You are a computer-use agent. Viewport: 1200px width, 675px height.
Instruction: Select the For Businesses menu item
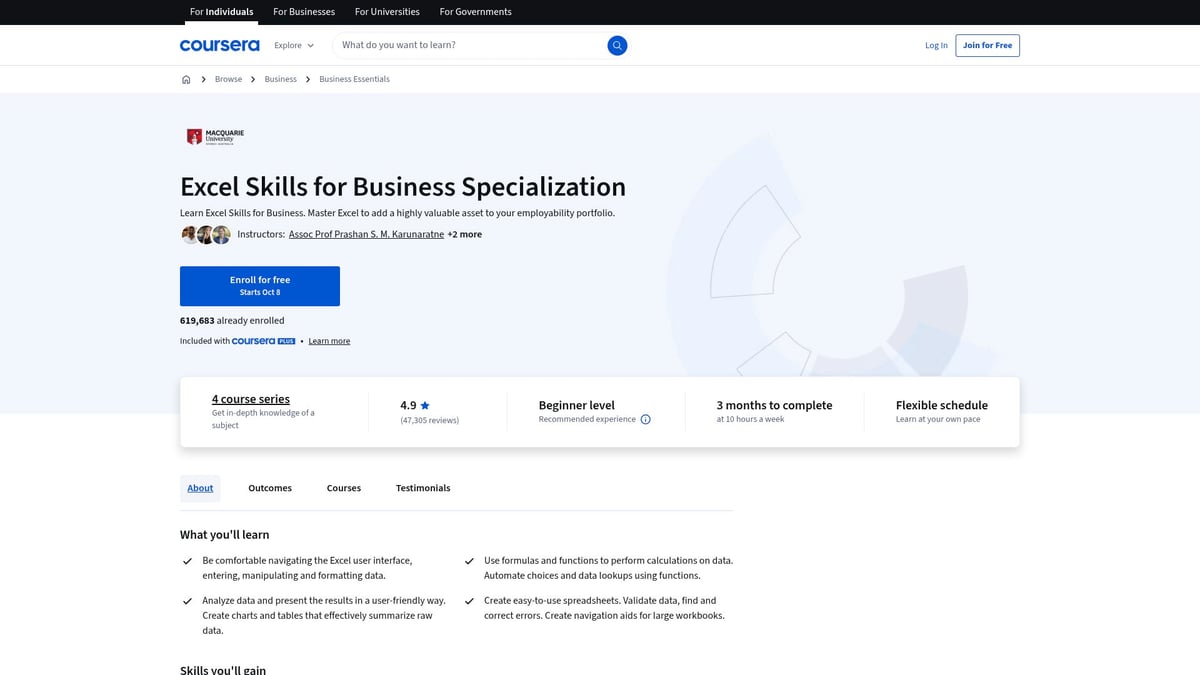(x=303, y=11)
